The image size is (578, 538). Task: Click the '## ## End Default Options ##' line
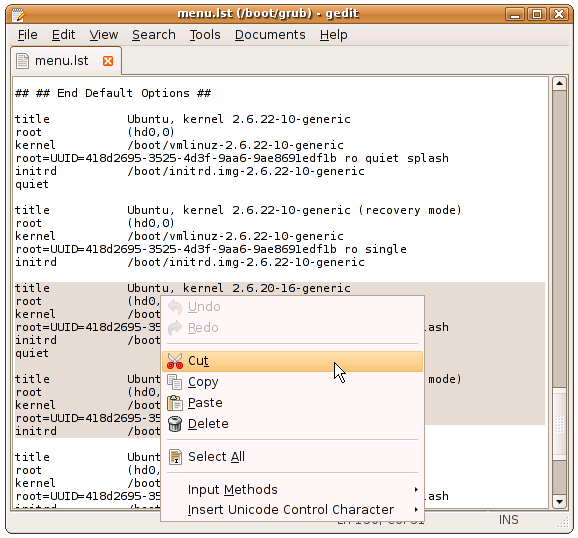click(113, 93)
